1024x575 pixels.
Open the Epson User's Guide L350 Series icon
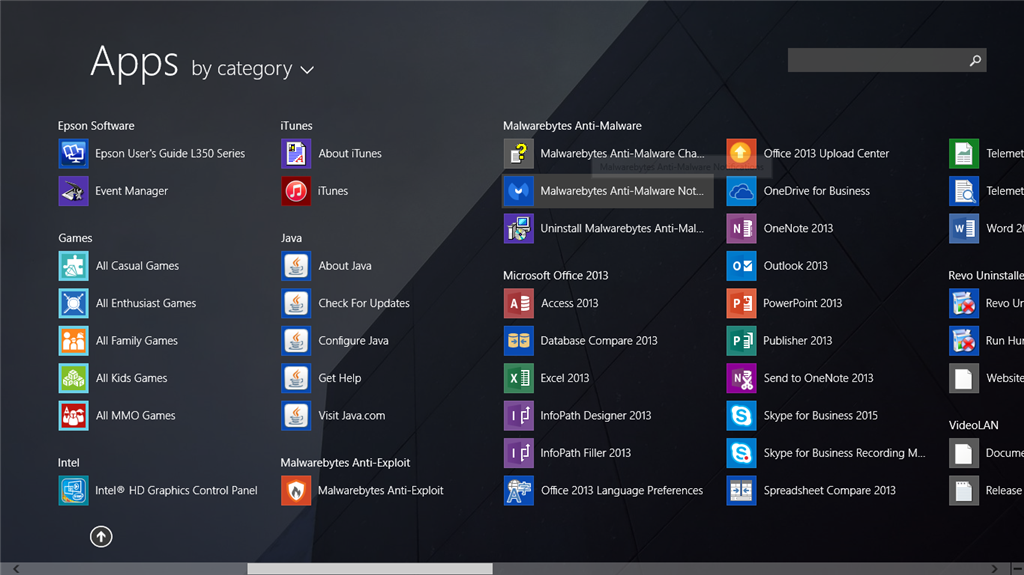[73, 154]
